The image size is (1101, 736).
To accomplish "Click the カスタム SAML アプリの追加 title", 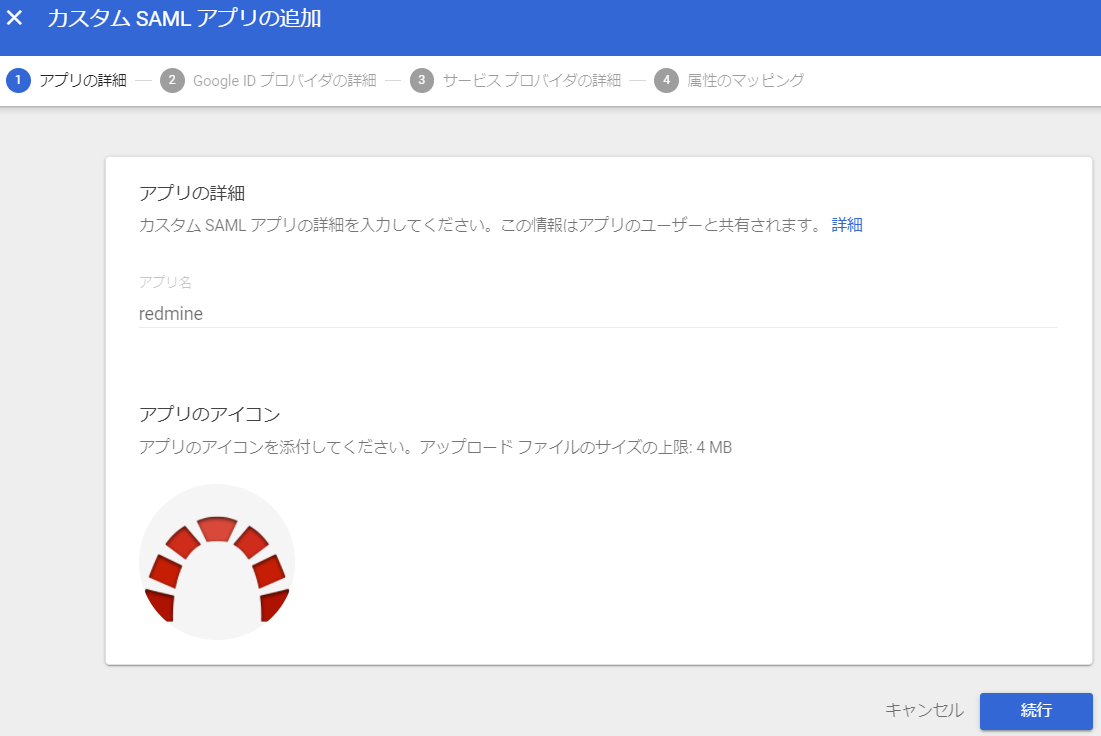I will [184, 18].
